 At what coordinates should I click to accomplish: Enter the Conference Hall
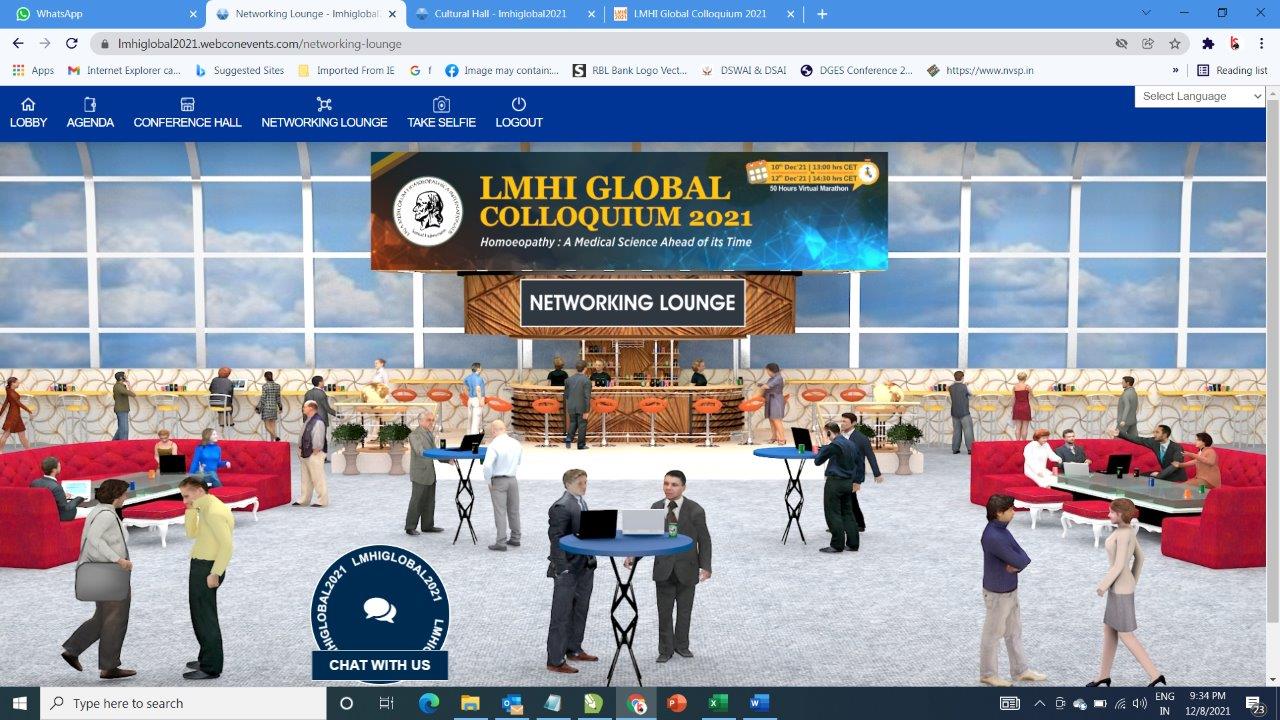click(187, 113)
